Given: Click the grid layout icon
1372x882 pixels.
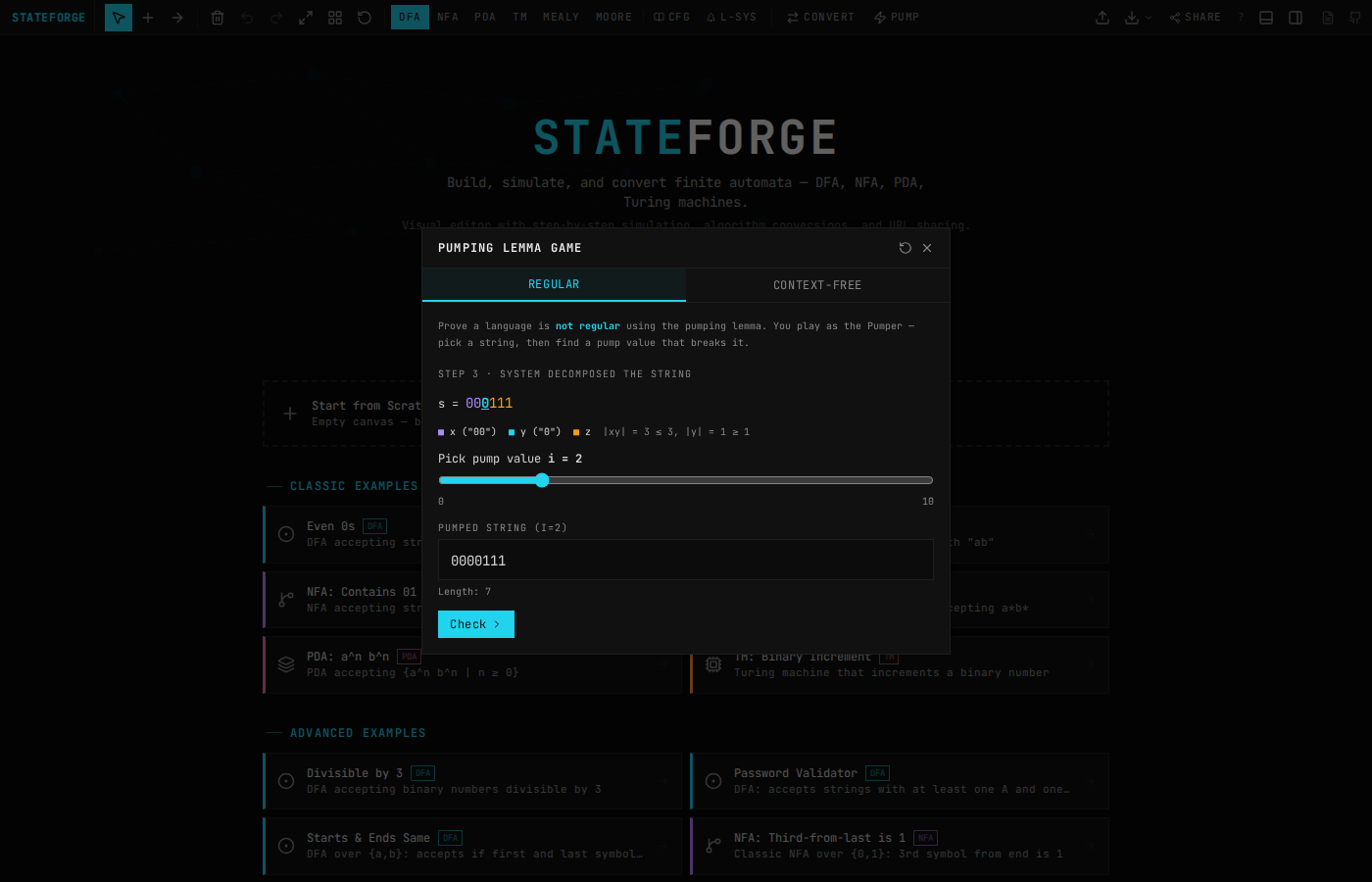Looking at the screenshot, I should click(x=335, y=18).
